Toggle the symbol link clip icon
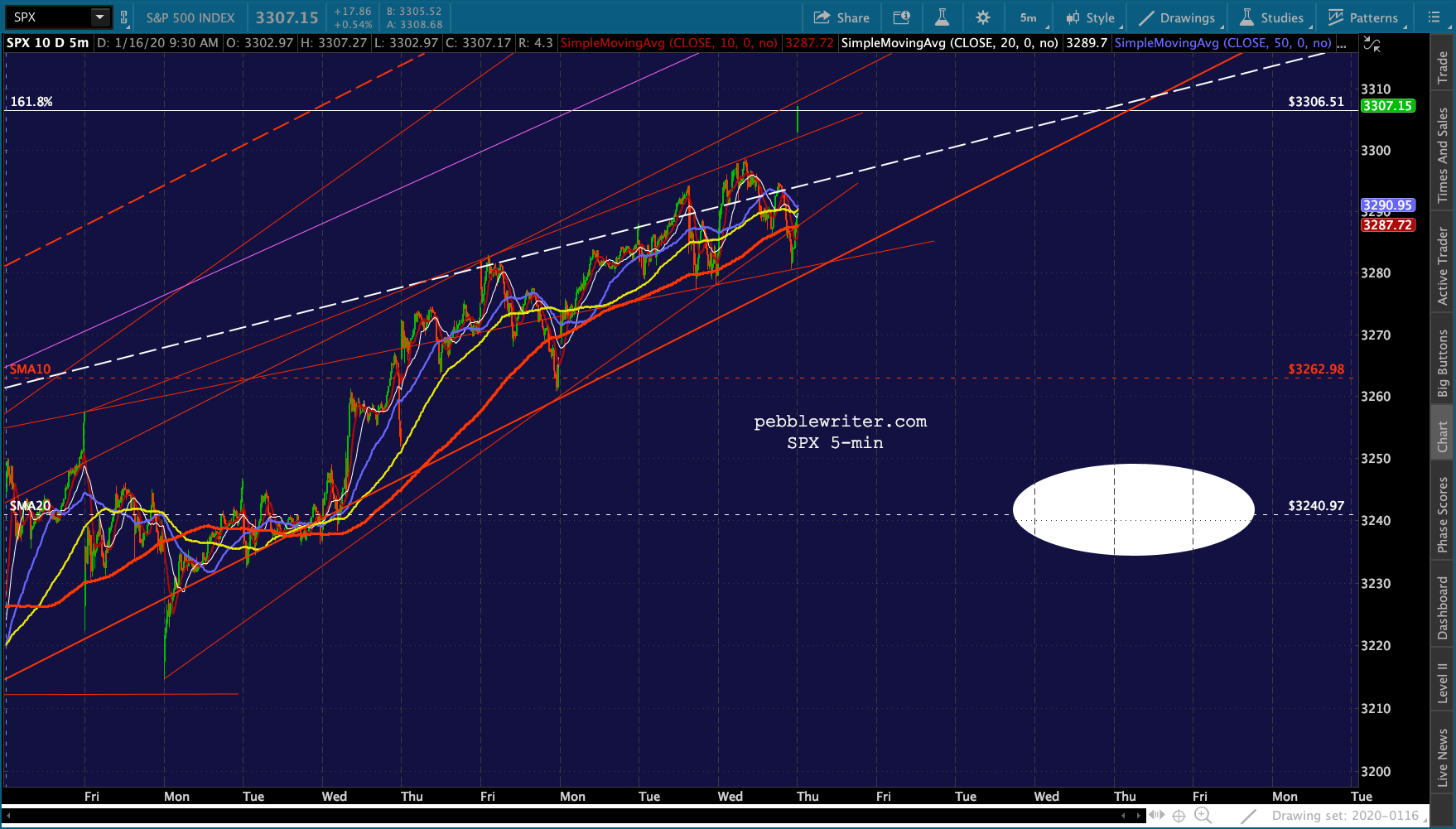Screen dimensions: 1456x829 (x=124, y=17)
